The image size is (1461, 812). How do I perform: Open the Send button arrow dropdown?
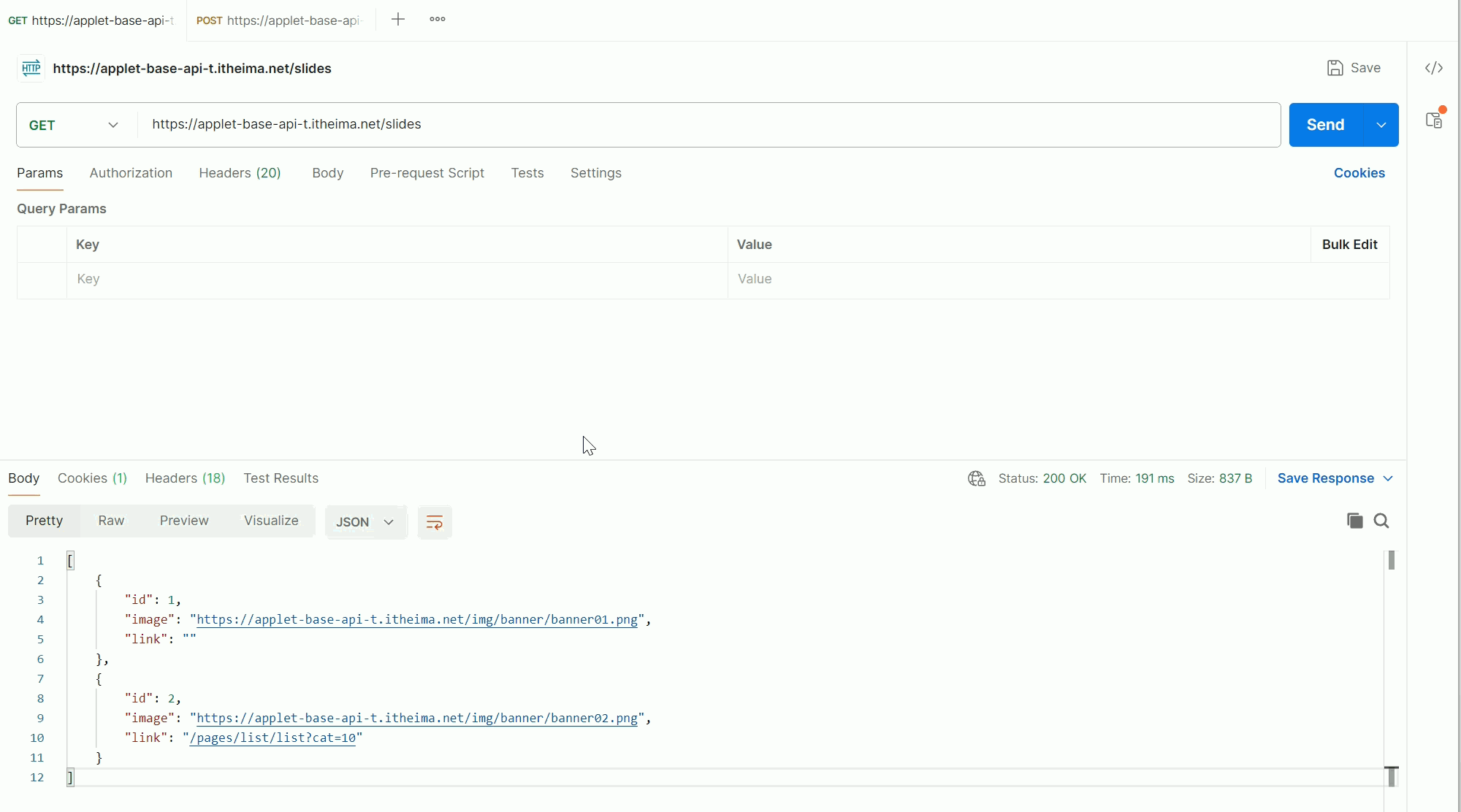click(x=1381, y=125)
